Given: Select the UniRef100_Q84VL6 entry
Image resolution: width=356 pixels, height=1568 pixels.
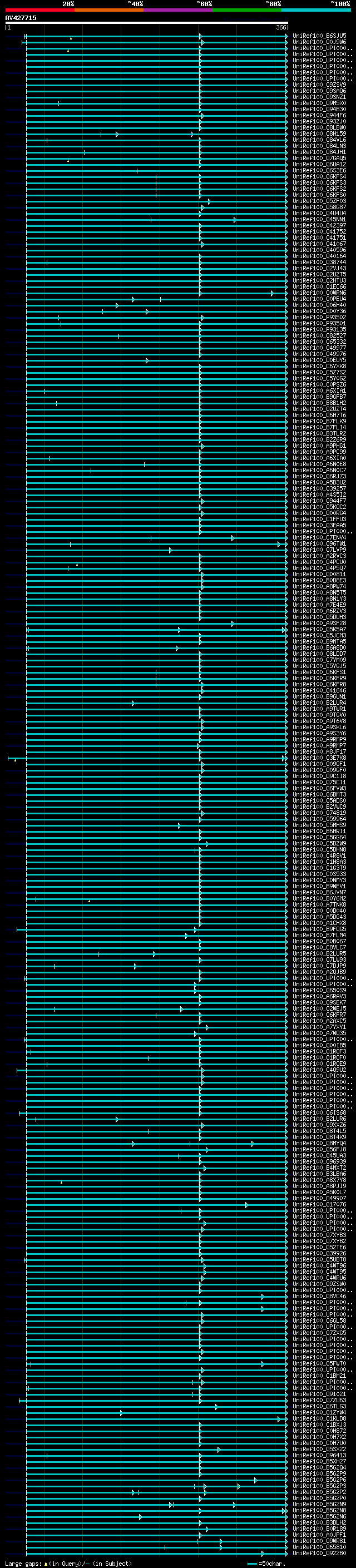Looking at the screenshot, I should [x=319, y=140].
